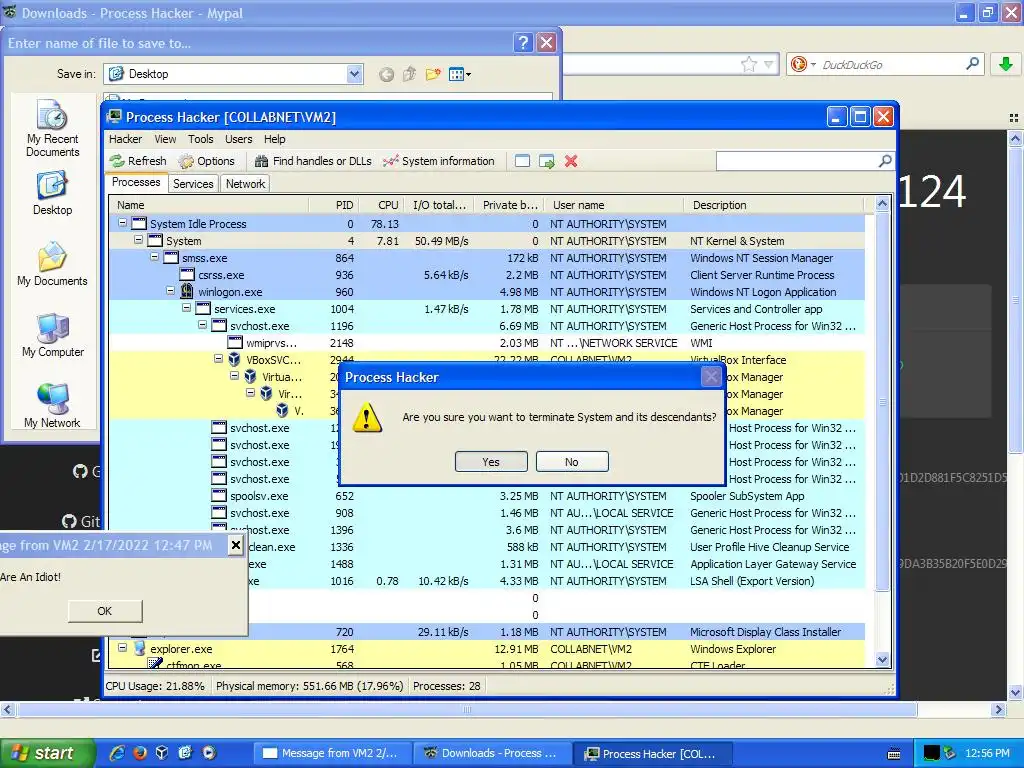Screen dimensions: 1024x768
Task: Click Refresh in Process Hacker toolbar
Action: tap(138, 161)
